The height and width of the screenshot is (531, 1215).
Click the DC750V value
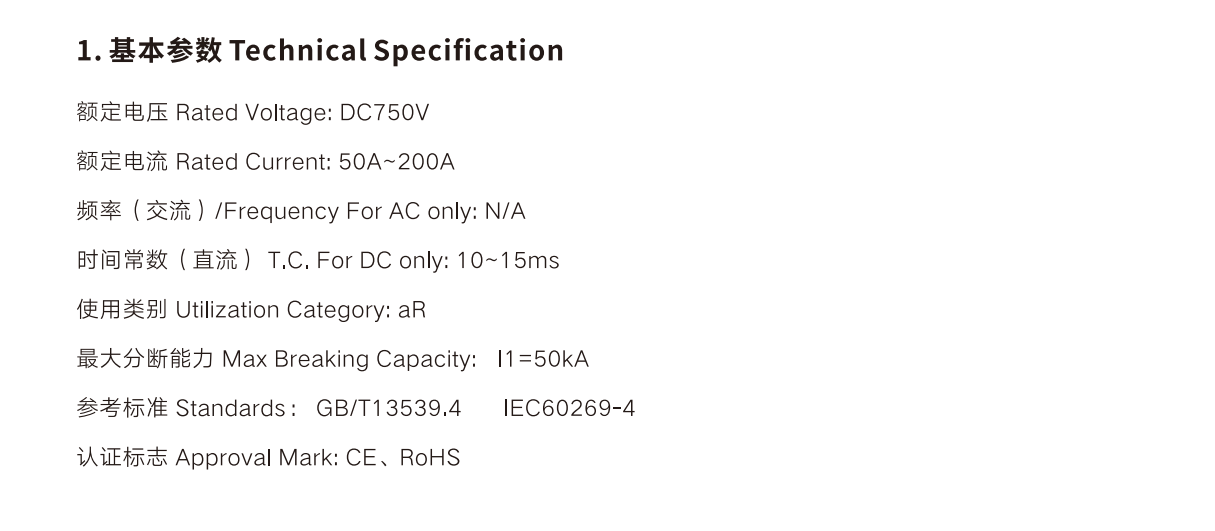pos(385,113)
